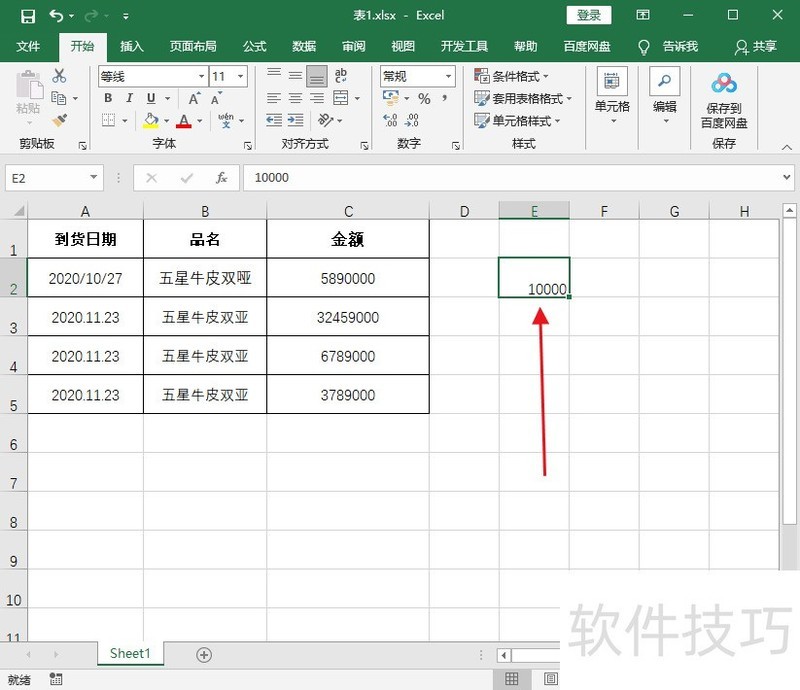Image resolution: width=800 pixels, height=690 pixels.
Task: Open number format dropdown 常规
Action: point(448,77)
